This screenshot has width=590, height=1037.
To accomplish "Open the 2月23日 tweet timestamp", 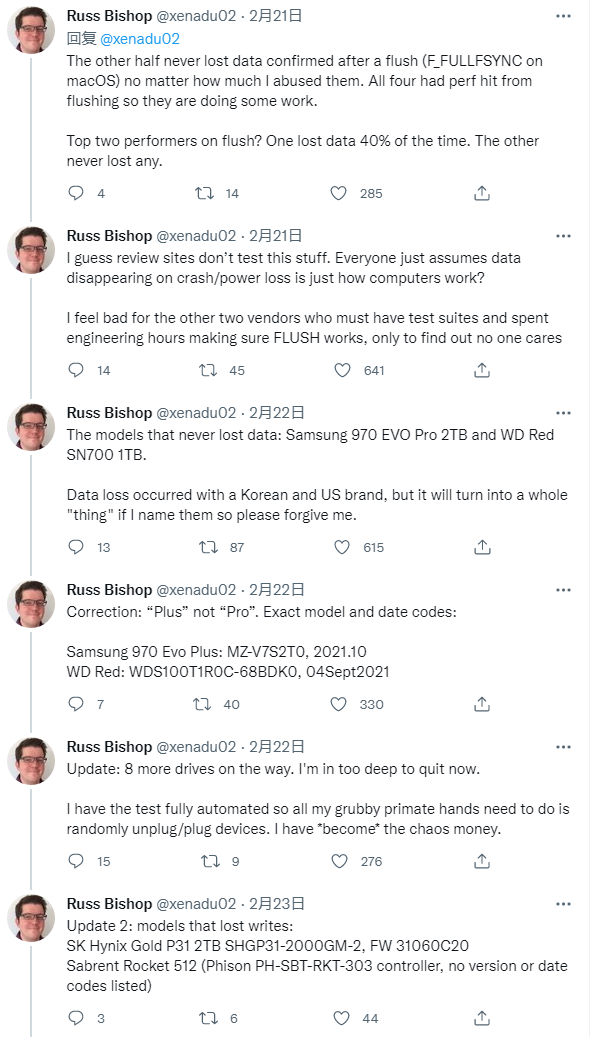I will click(276, 903).
